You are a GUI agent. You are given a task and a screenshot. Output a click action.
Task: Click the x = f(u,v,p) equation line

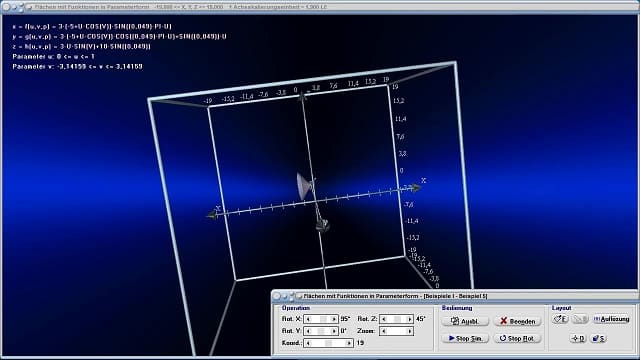(92, 27)
